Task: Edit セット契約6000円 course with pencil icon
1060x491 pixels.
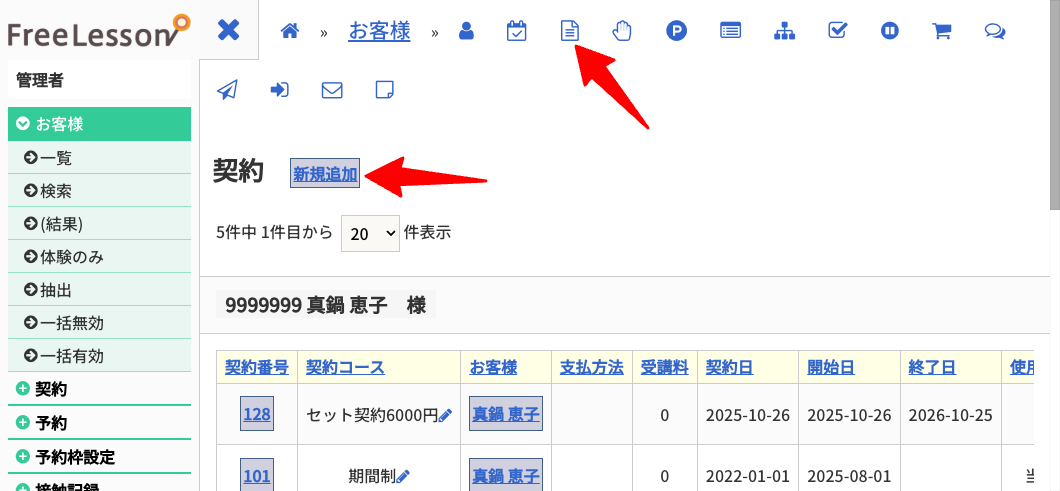Action: pyautogui.click(x=446, y=415)
